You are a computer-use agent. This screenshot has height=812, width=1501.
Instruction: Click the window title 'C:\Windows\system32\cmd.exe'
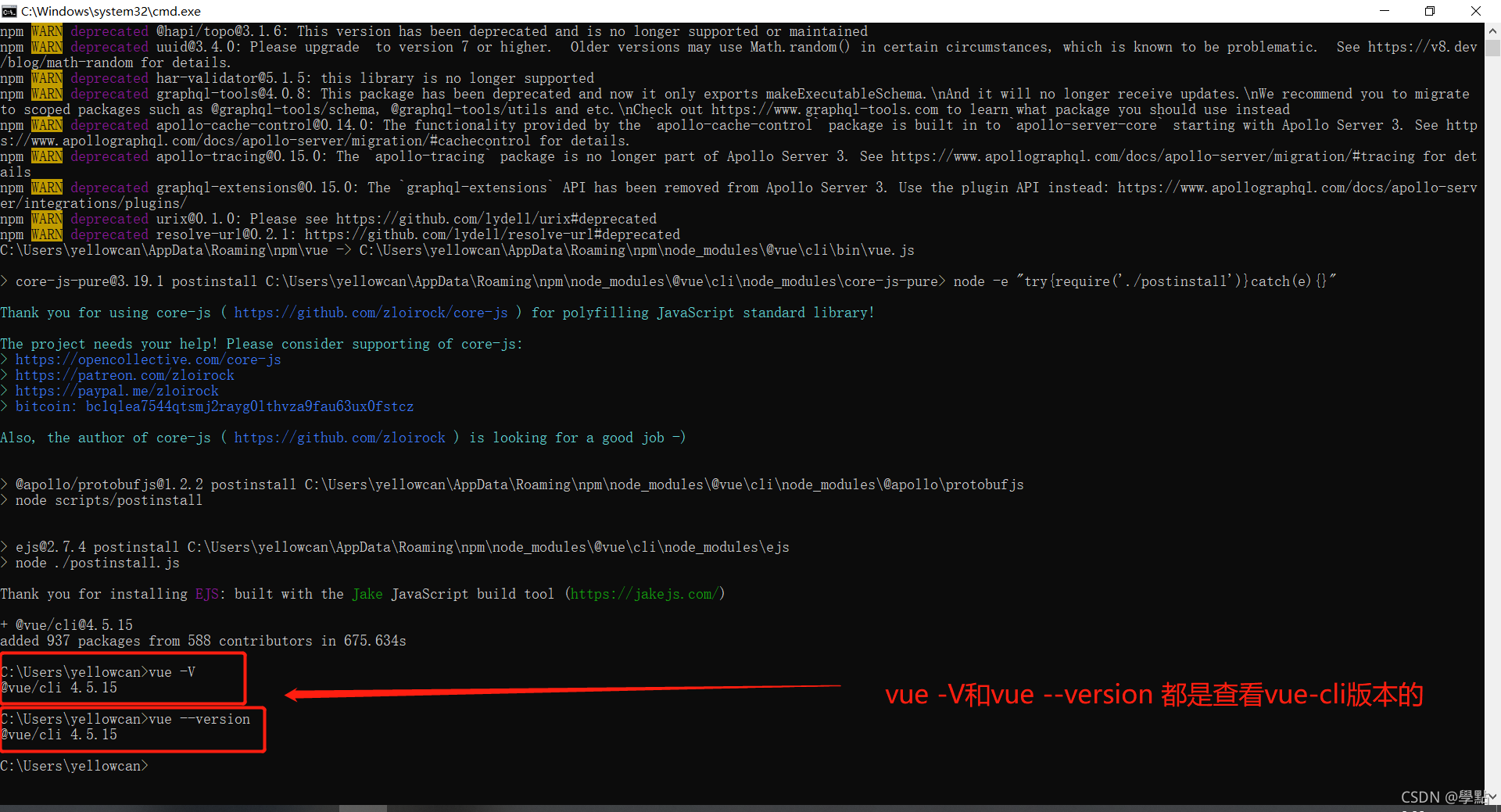pyautogui.click(x=111, y=11)
